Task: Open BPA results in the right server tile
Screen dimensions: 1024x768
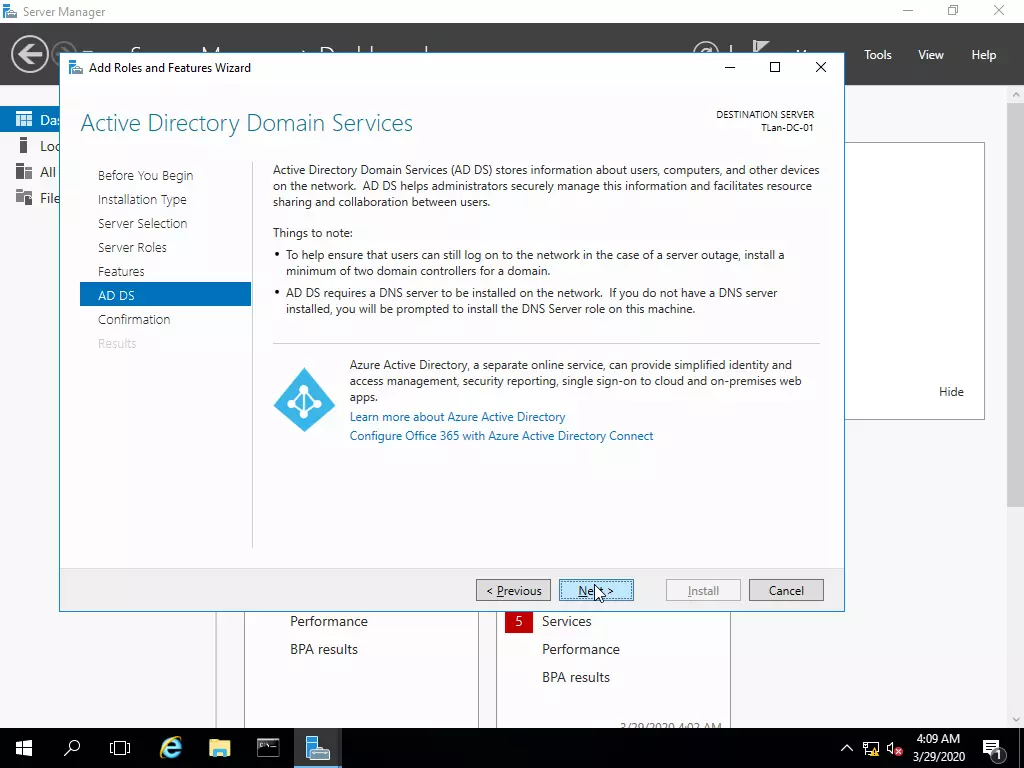Action: [576, 677]
